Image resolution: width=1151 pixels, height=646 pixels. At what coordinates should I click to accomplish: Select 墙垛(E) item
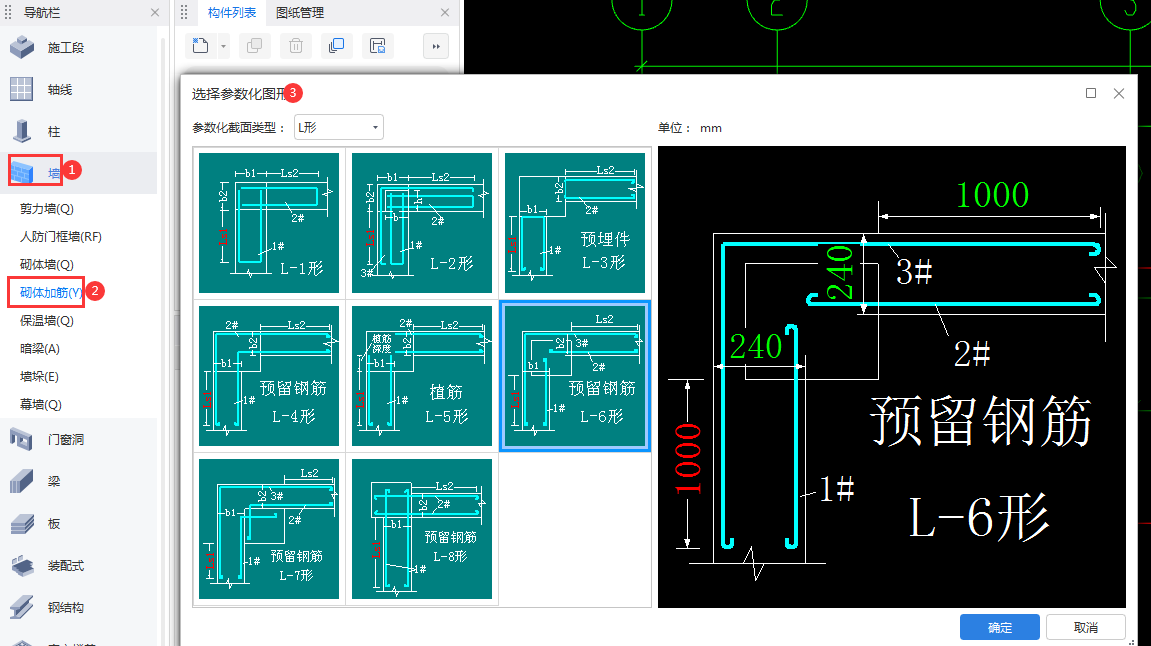click(40, 376)
